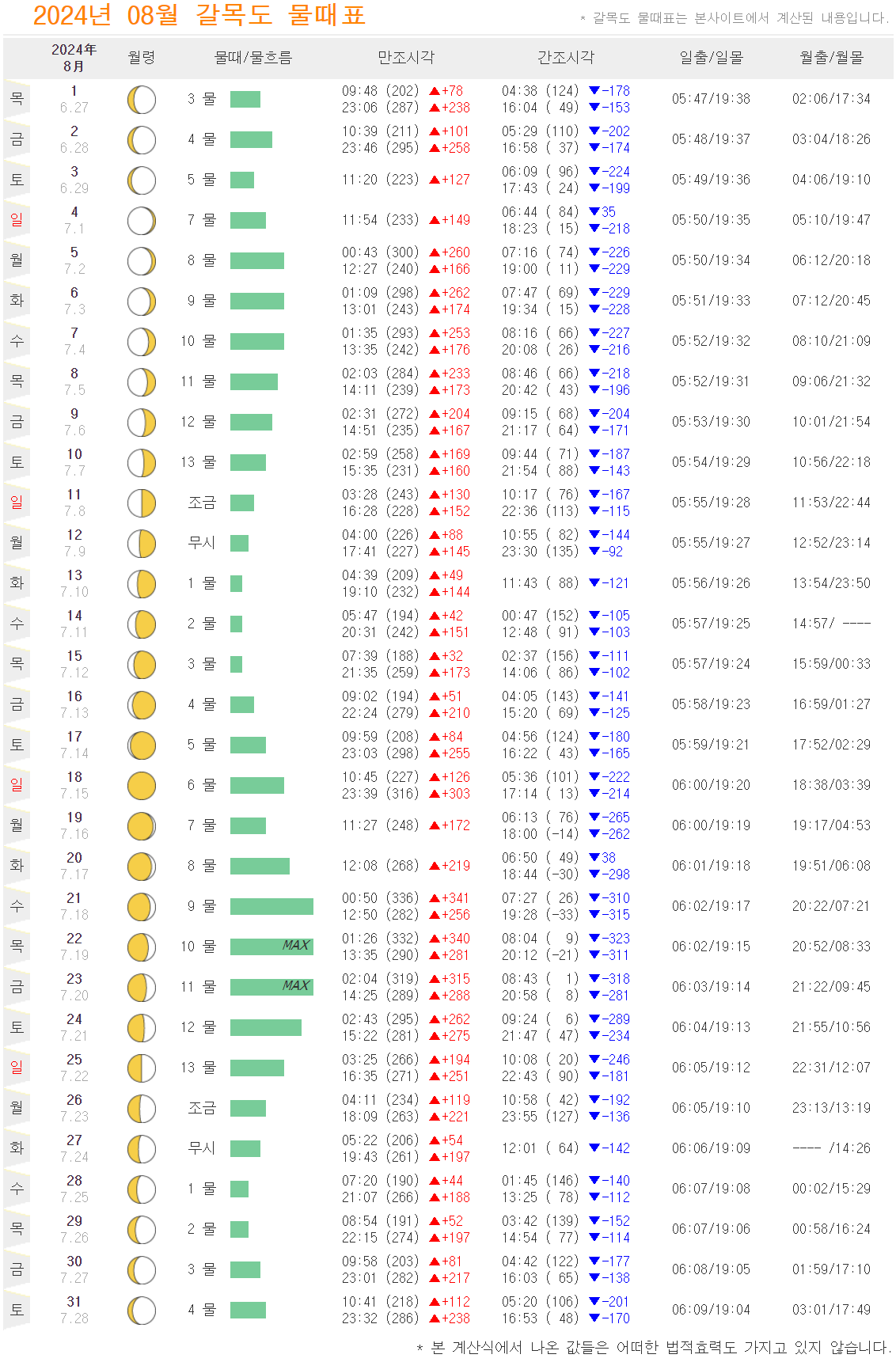Click the date cell 15 with lunar 7.12
This screenshot has height=1362, width=896.
pyautogui.click(x=74, y=664)
